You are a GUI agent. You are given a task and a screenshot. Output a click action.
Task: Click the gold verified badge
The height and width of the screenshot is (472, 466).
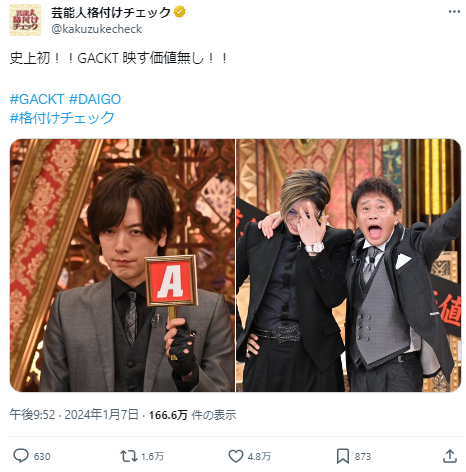coord(180,12)
